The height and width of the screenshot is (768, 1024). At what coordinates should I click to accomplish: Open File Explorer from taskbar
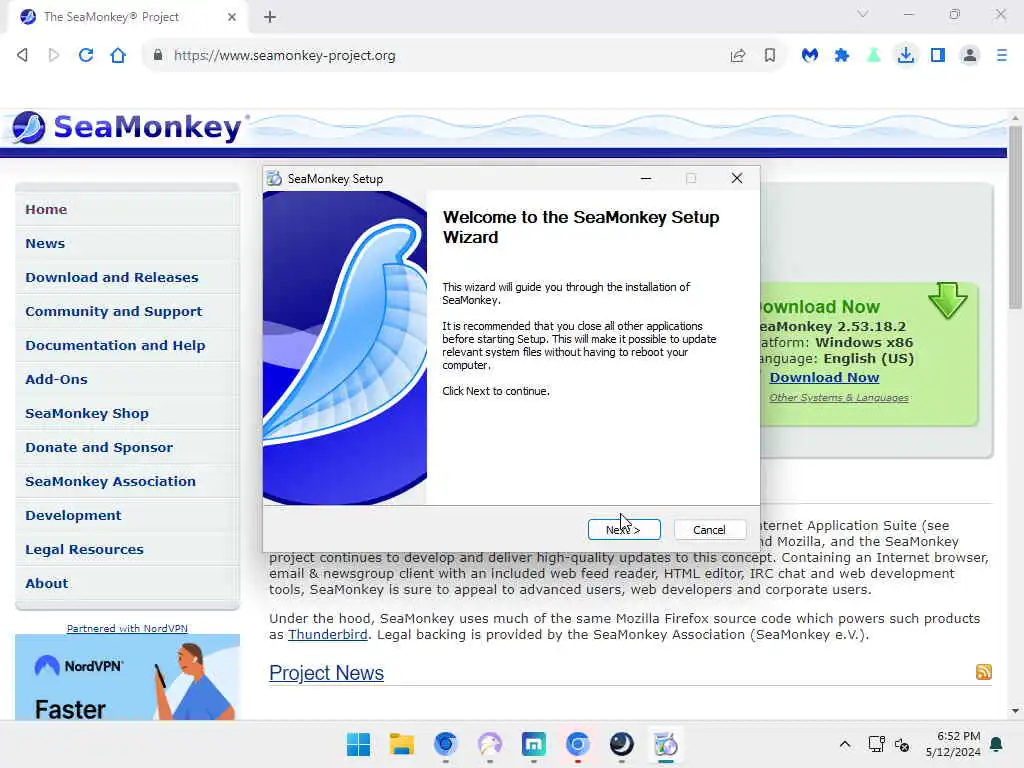pos(402,744)
